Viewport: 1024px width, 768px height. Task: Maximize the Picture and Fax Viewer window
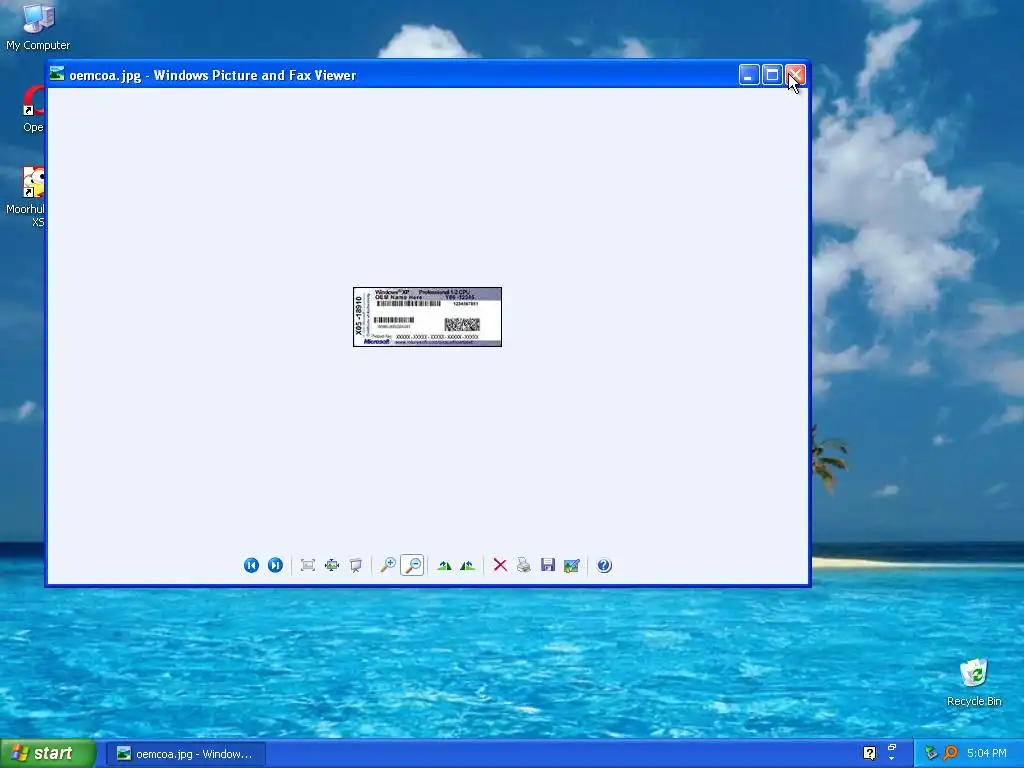click(x=772, y=75)
